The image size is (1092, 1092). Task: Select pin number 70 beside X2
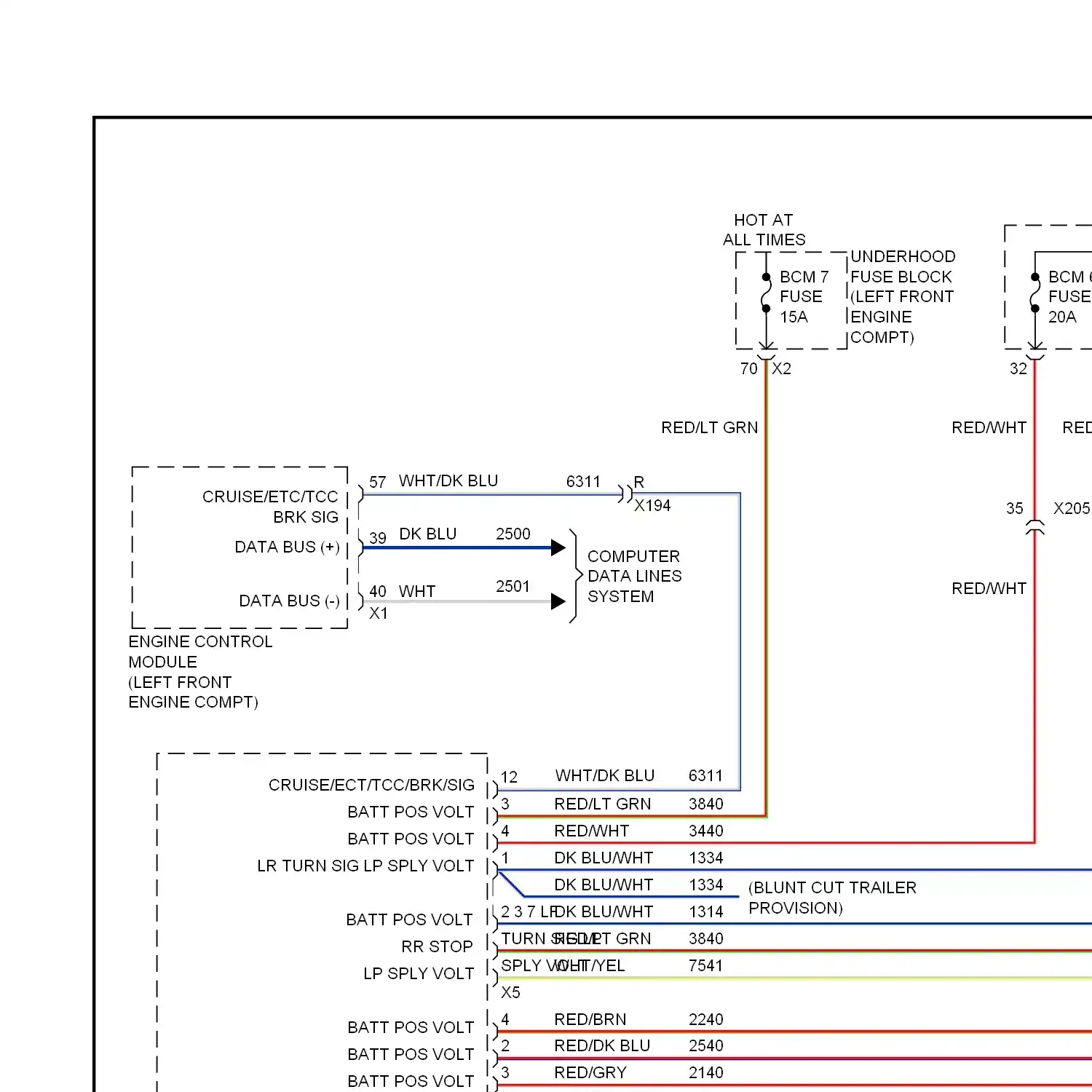point(749,368)
